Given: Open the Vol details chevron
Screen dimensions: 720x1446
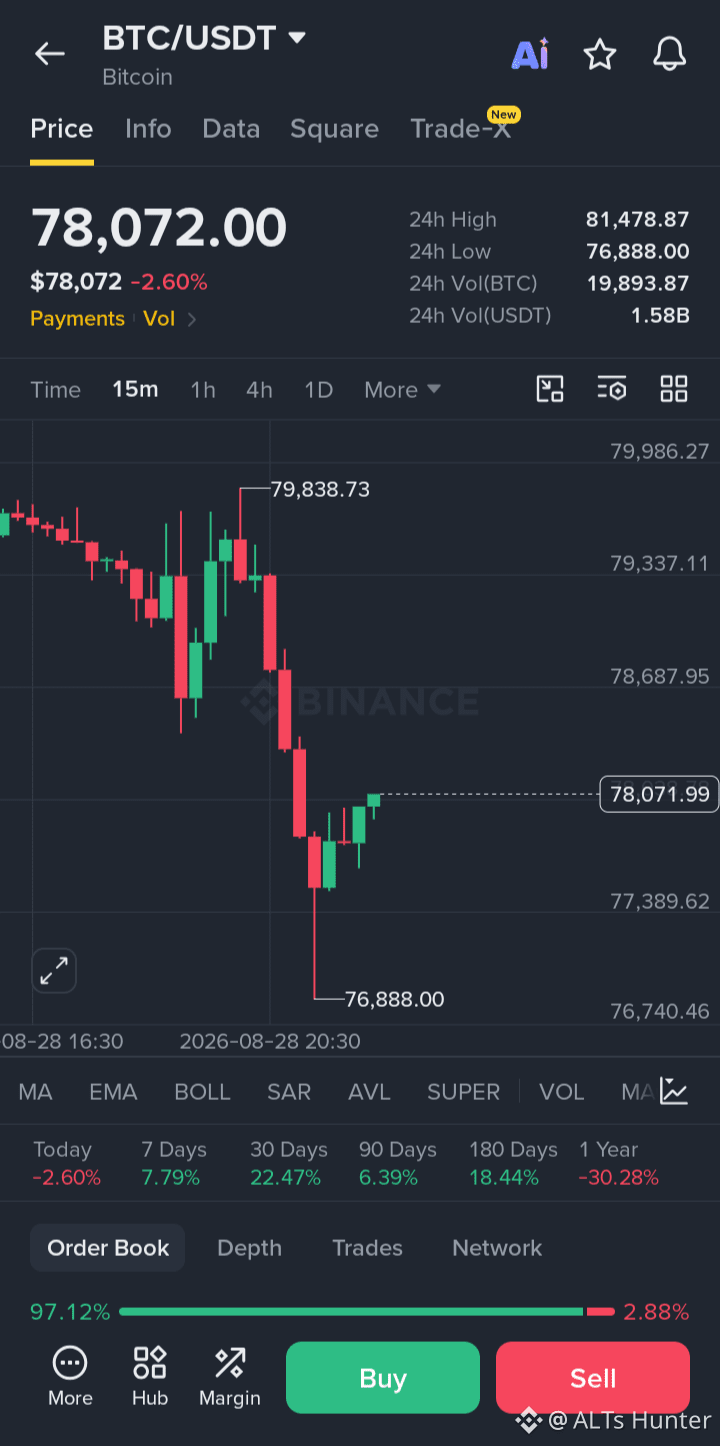Looking at the screenshot, I should point(192,319).
